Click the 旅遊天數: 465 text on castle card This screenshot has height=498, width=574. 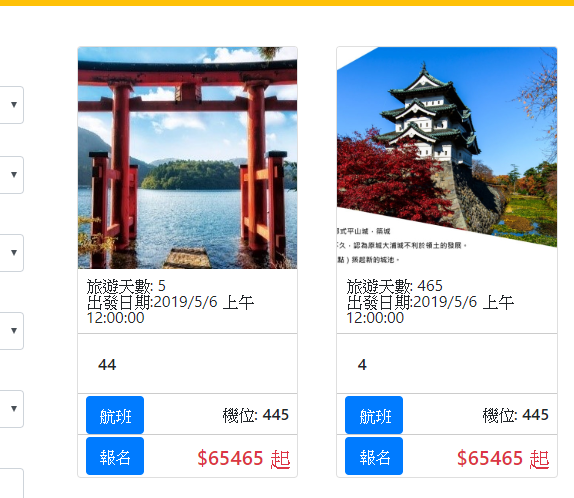(395, 286)
